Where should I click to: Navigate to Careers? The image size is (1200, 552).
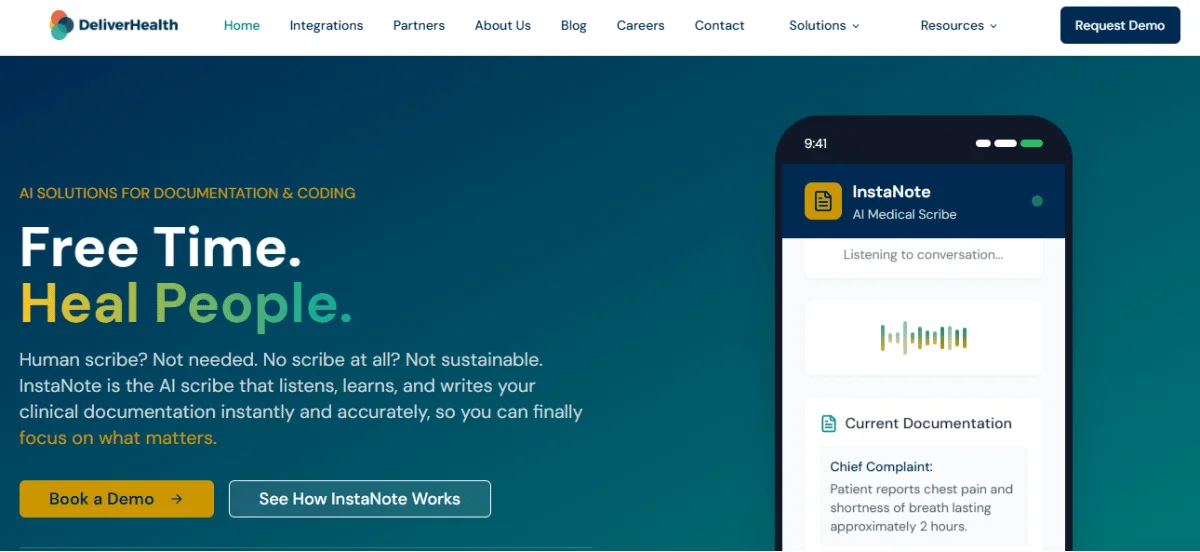click(x=641, y=26)
